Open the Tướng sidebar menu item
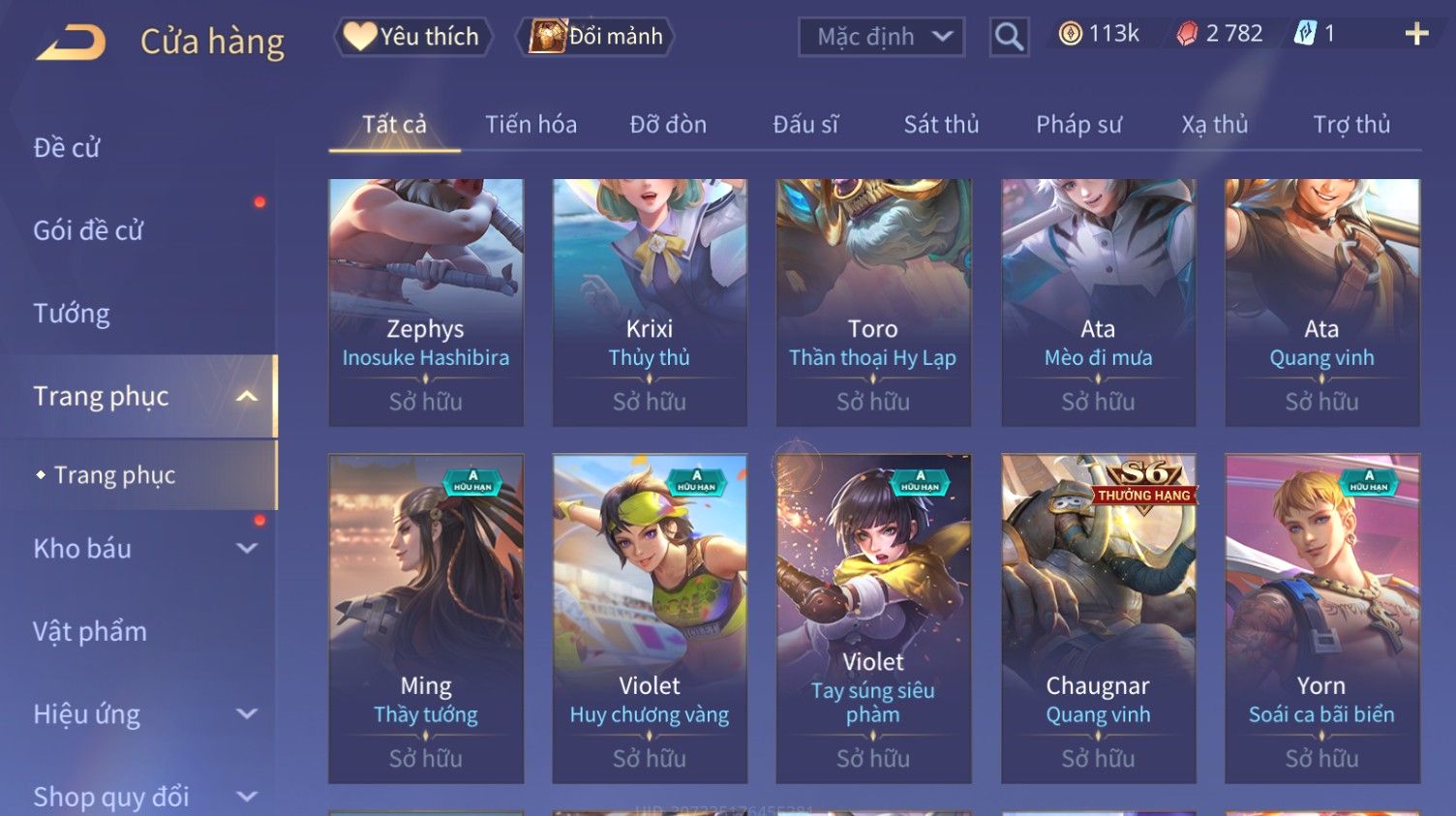 tap(72, 314)
